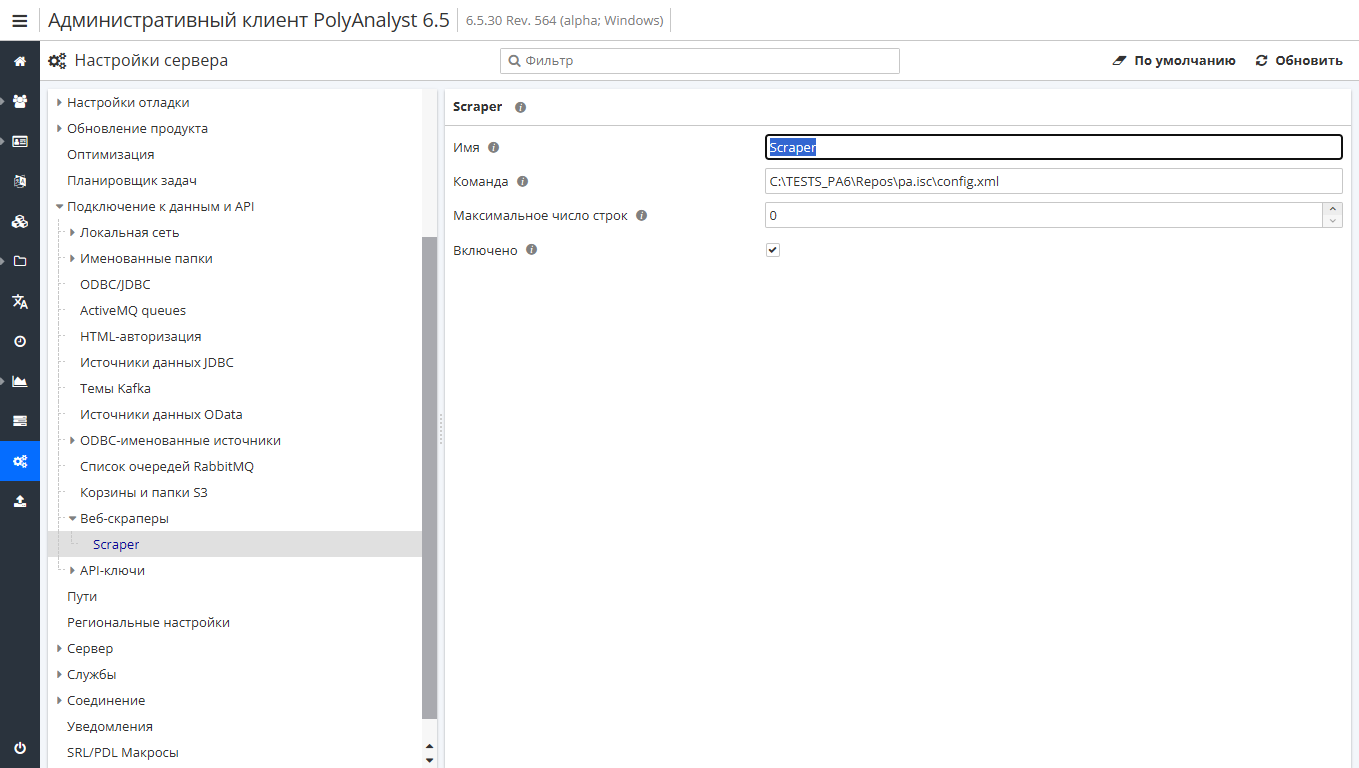Collapse Веб-скраперы tree node
Screen dimensions: 1359x768
coord(73,518)
